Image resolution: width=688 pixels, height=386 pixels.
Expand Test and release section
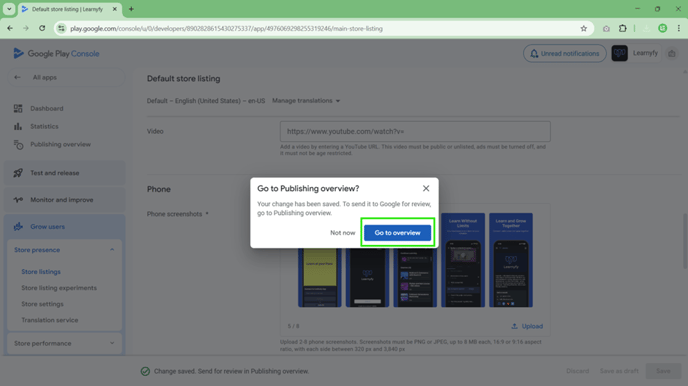tap(65, 173)
